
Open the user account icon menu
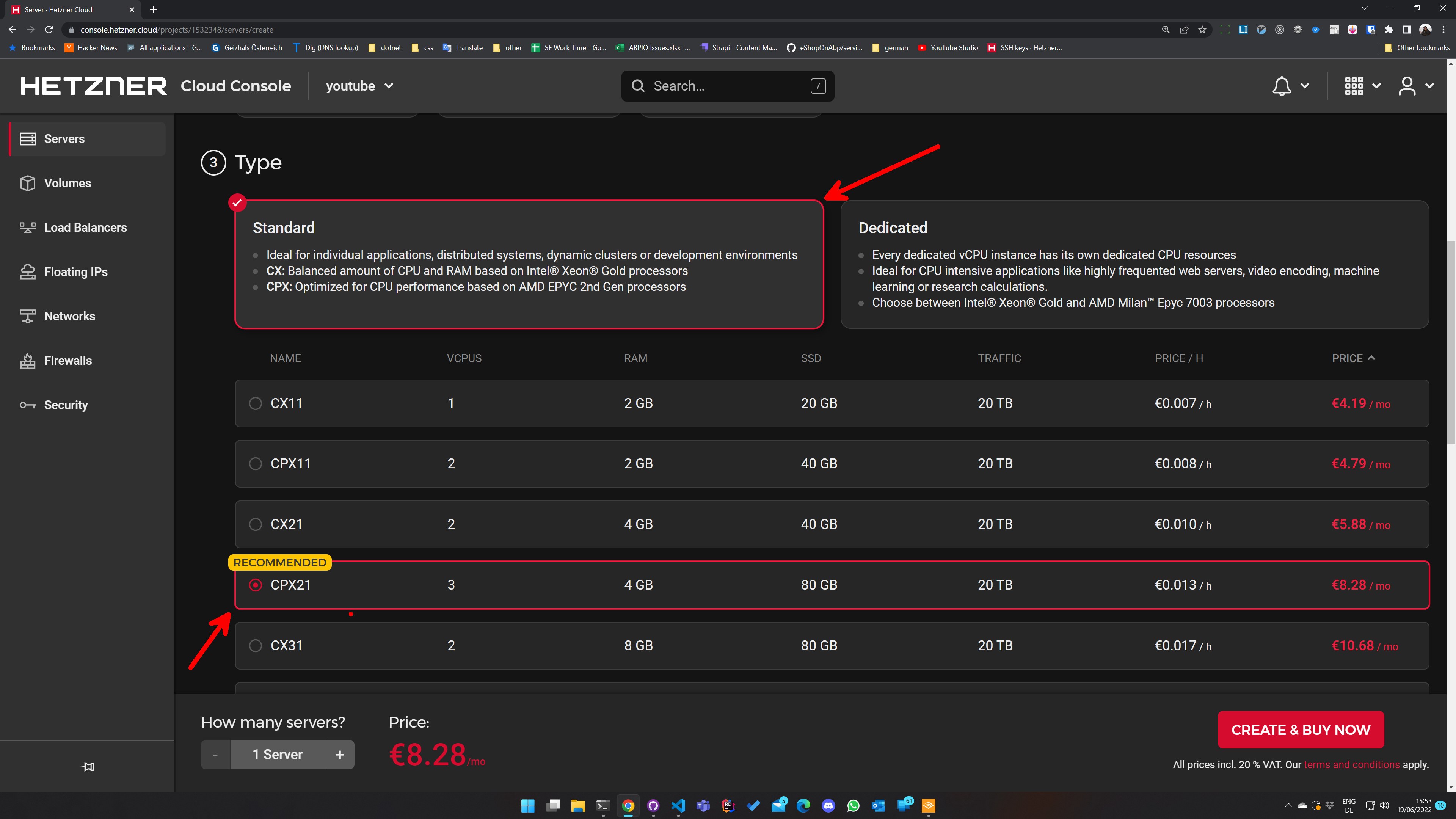[1407, 86]
